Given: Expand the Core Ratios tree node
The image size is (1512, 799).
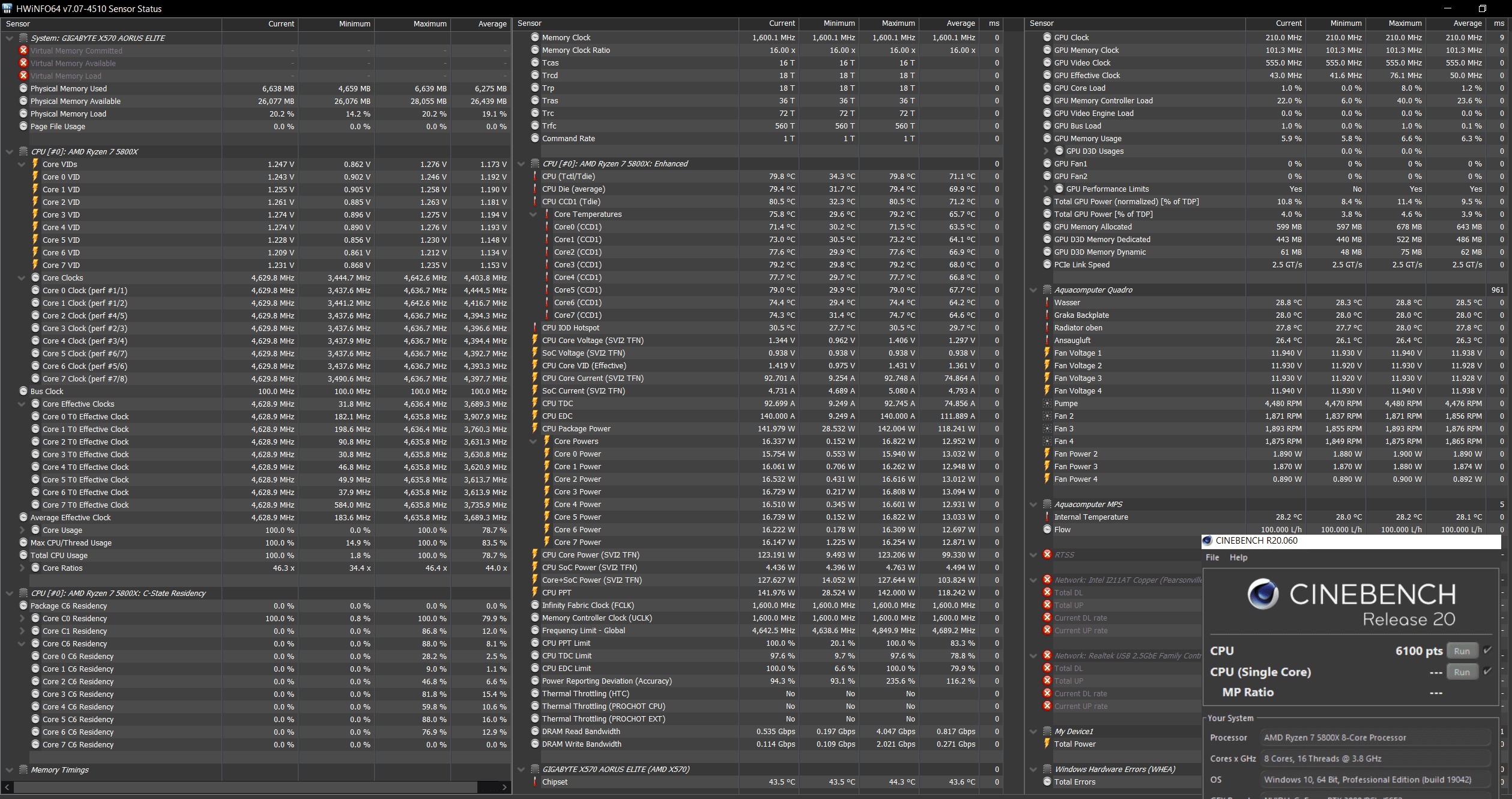Looking at the screenshot, I should 22,568.
